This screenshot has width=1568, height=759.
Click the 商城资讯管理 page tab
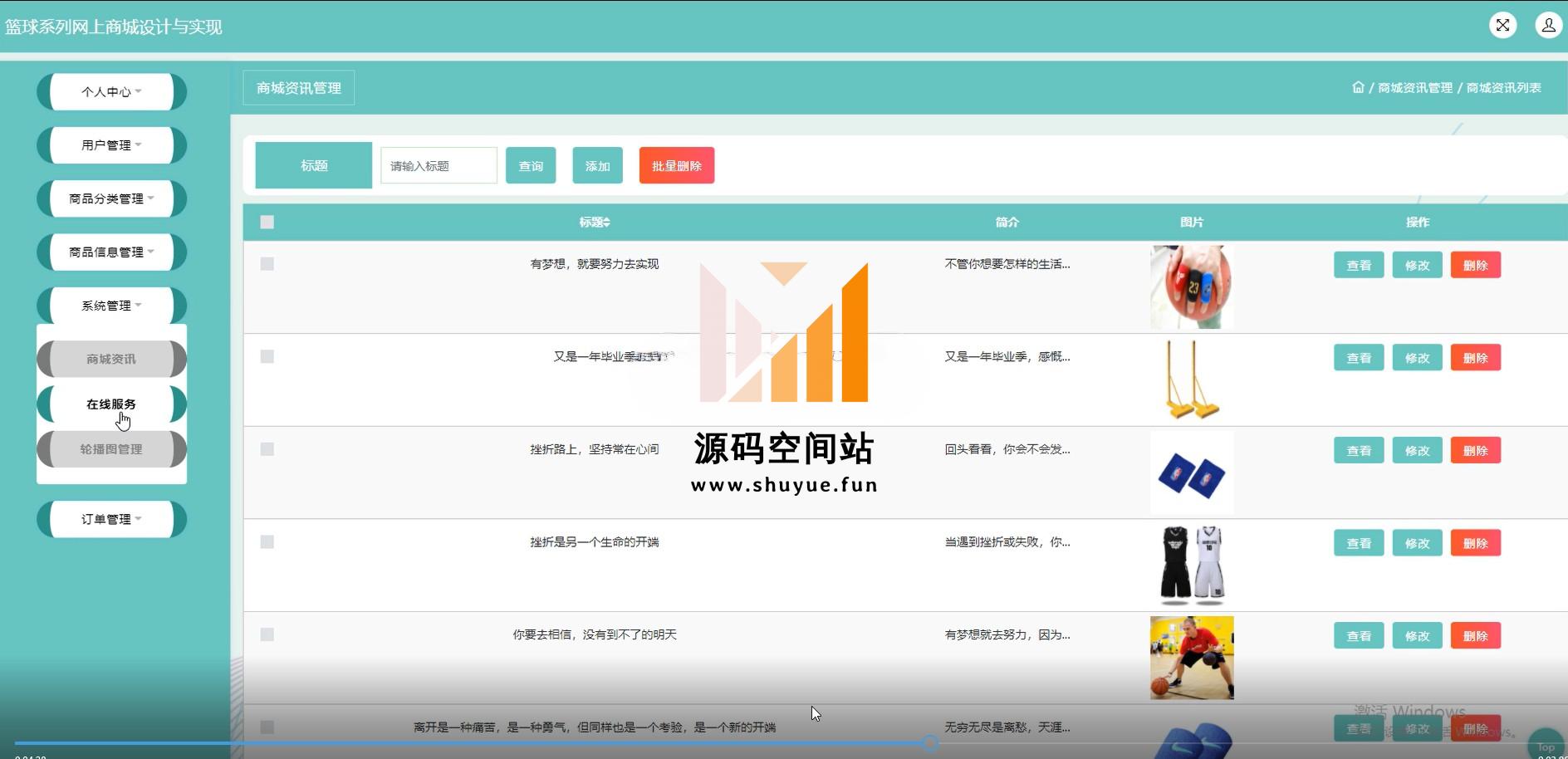tap(298, 88)
